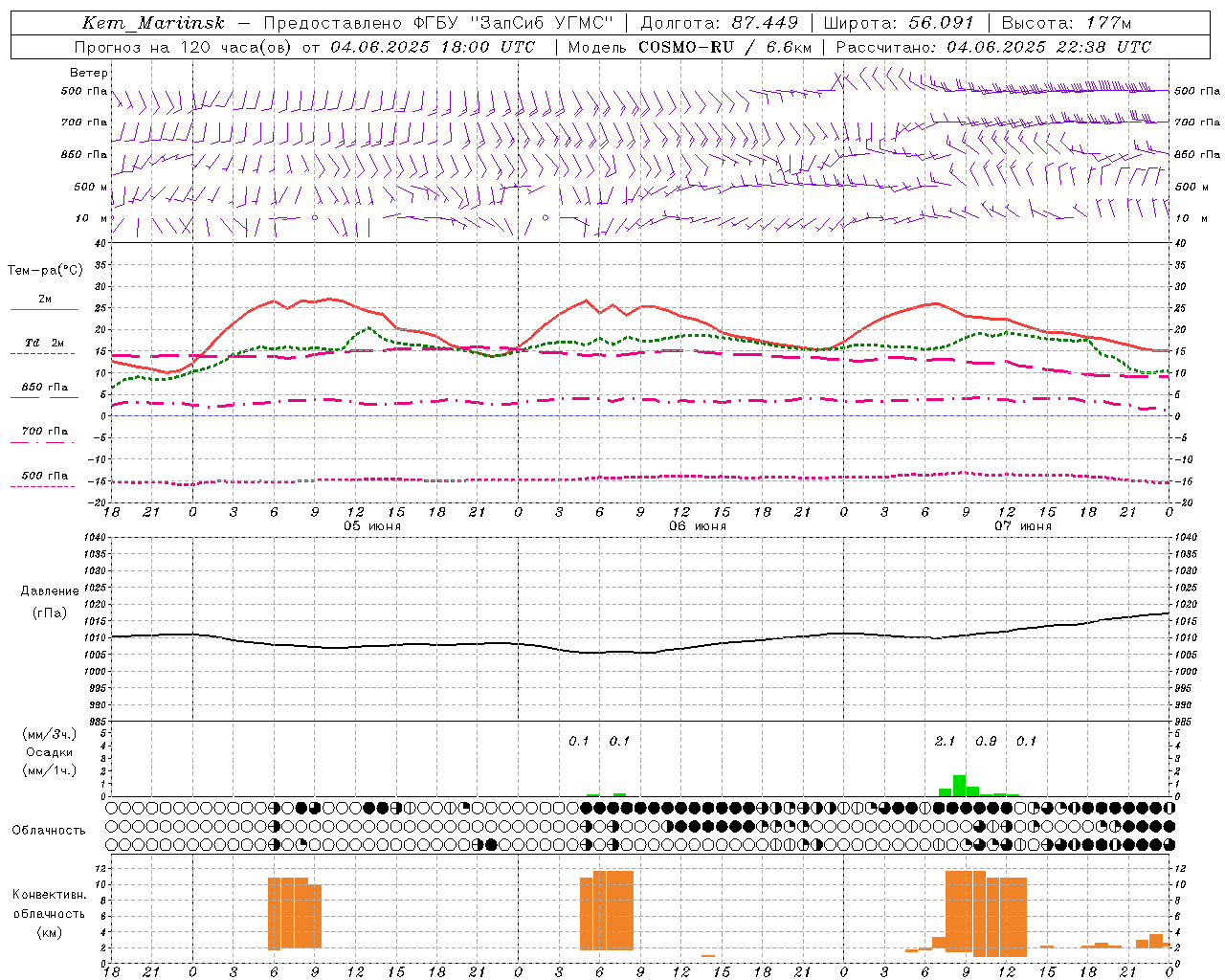Screen dimensions: 1225x980
Task: Click the orange convective bar on 05 июня
Action: [x=295, y=913]
